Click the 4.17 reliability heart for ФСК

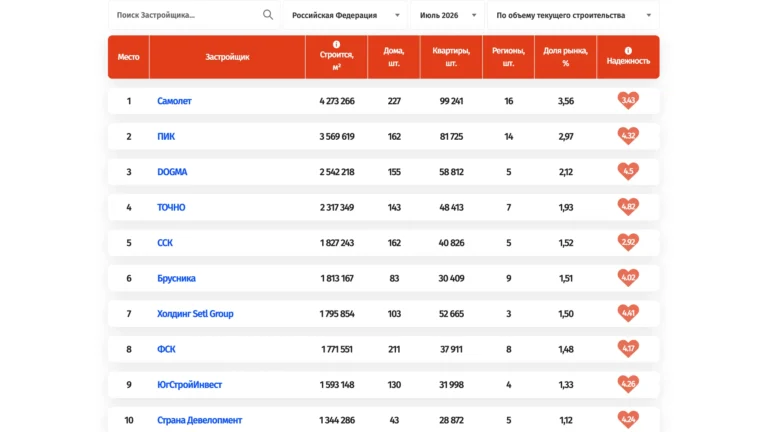[x=628, y=349]
